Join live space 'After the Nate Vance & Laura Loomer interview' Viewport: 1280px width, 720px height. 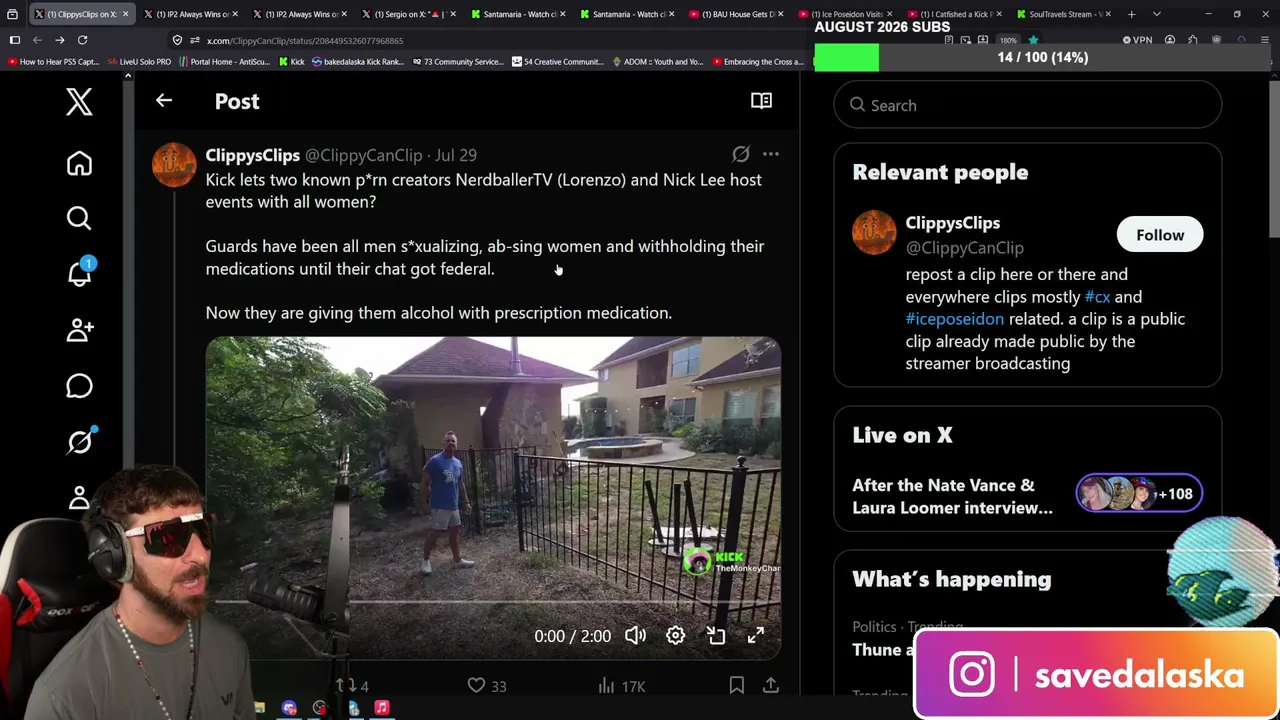[x=1027, y=497]
